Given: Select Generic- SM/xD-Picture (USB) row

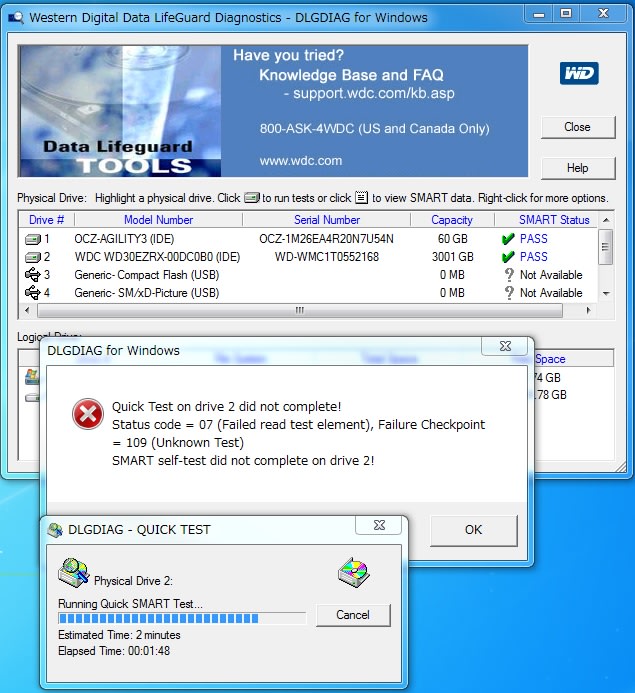Looking at the screenshot, I should [x=147, y=293].
